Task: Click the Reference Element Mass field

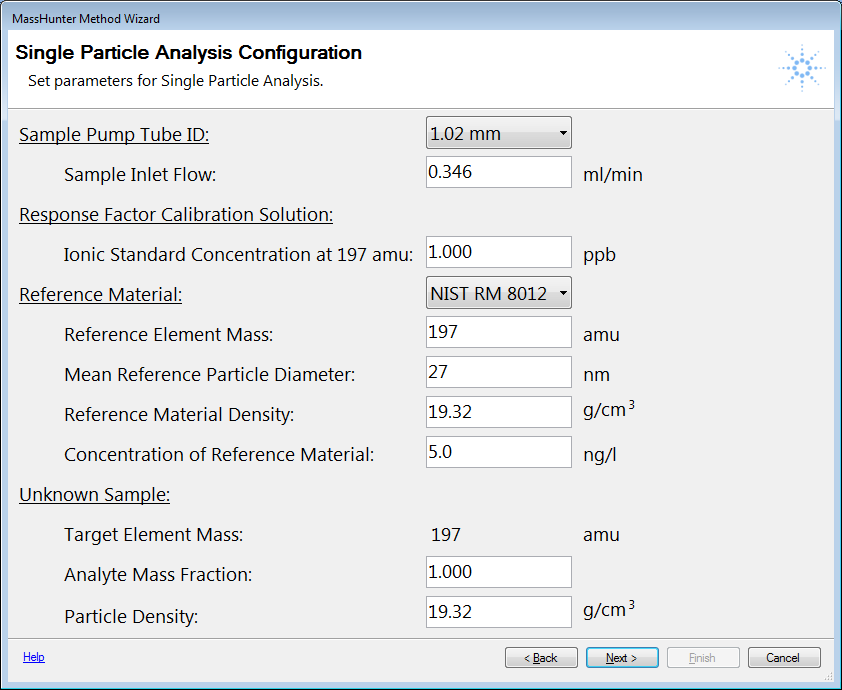Action: point(498,332)
